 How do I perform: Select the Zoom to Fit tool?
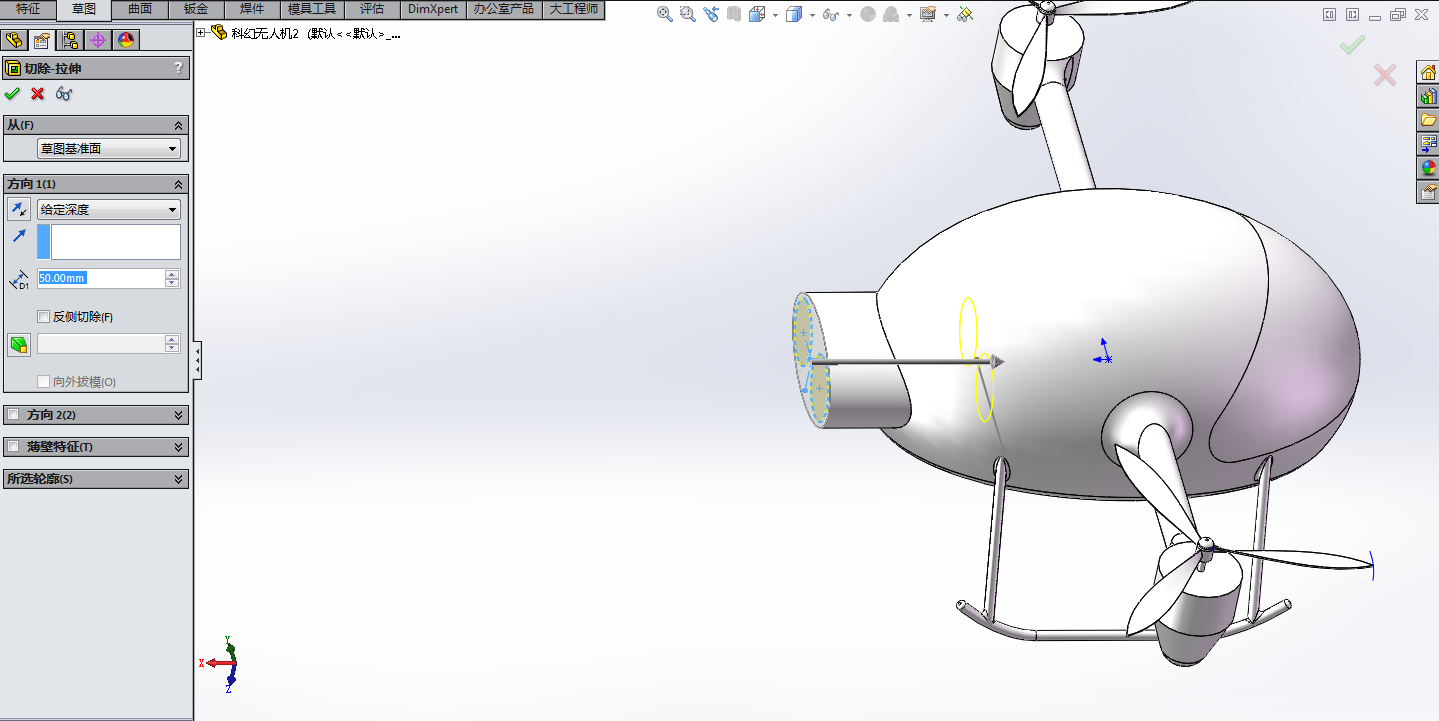[x=665, y=14]
